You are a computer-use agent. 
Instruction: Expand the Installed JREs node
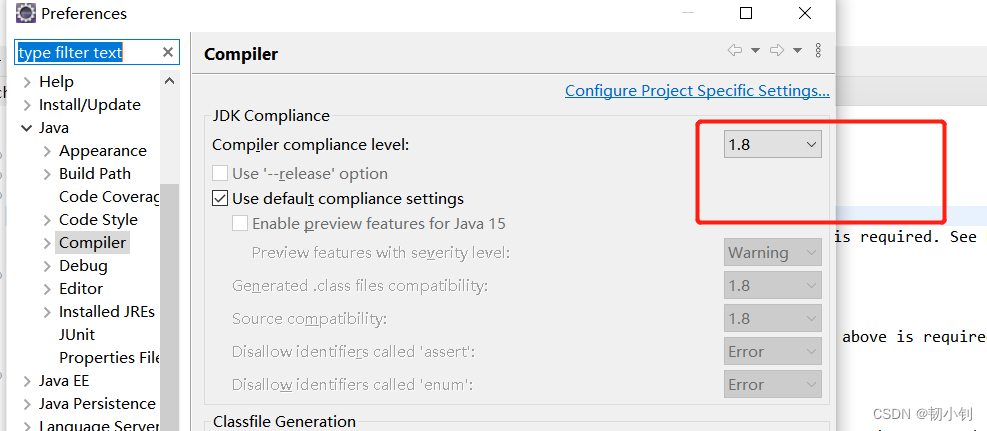[47, 312]
